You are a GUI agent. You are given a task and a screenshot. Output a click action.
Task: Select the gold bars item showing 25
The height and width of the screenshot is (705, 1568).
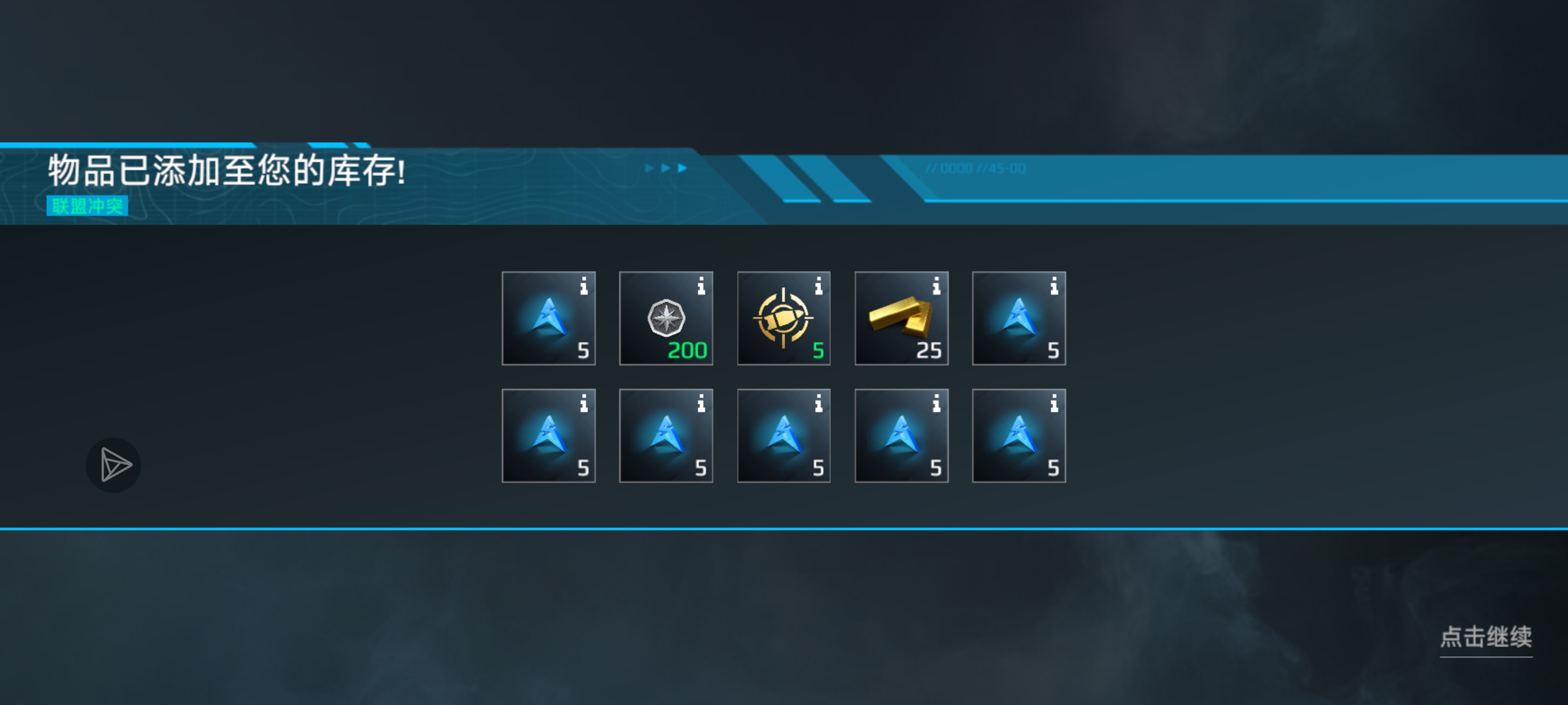point(901,318)
